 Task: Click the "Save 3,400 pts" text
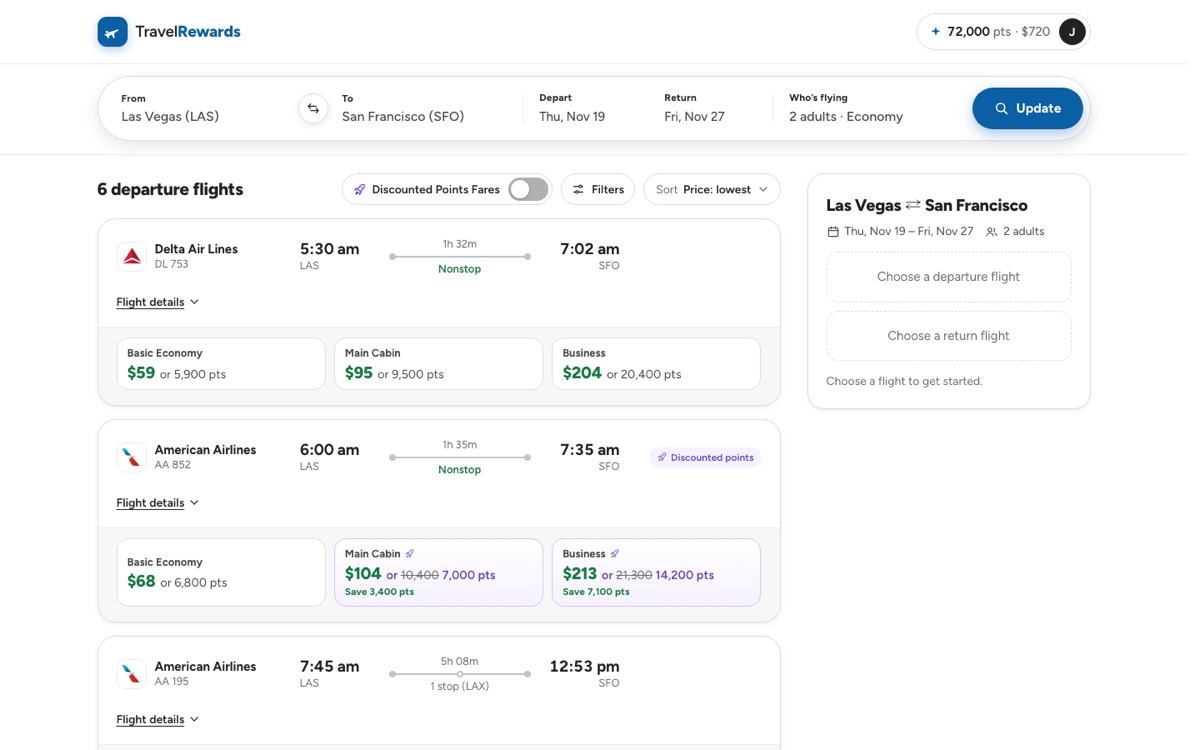[x=379, y=592]
